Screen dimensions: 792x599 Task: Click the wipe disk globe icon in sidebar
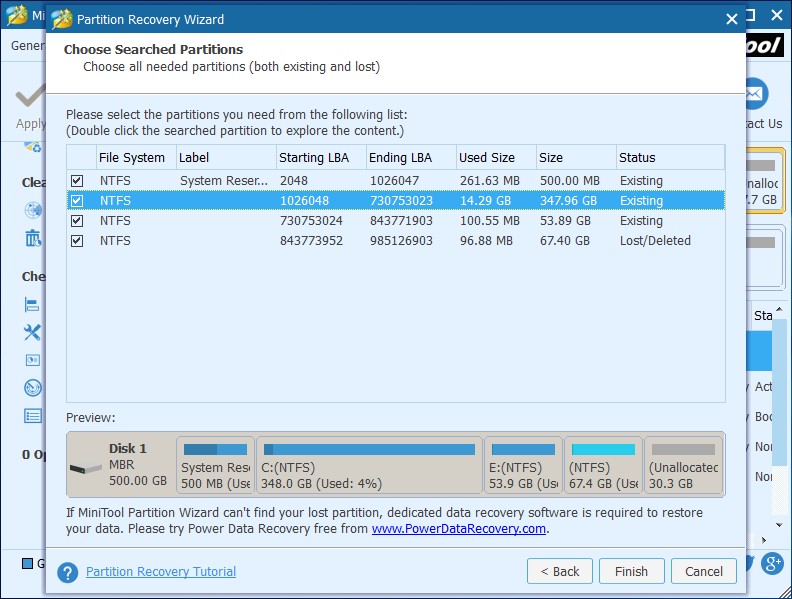(x=33, y=210)
